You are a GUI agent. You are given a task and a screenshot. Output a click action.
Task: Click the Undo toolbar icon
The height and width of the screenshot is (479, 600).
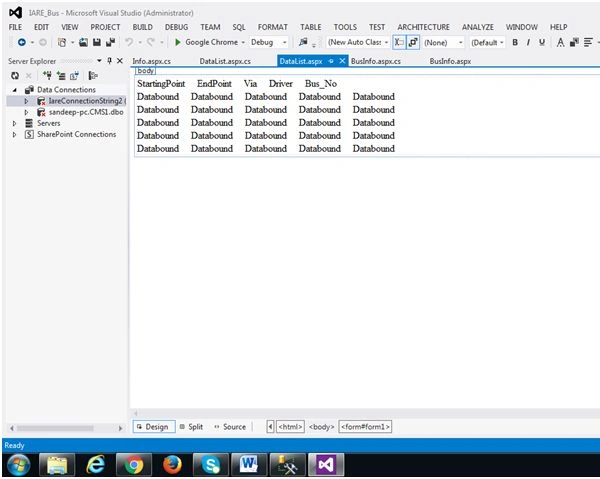(129, 42)
